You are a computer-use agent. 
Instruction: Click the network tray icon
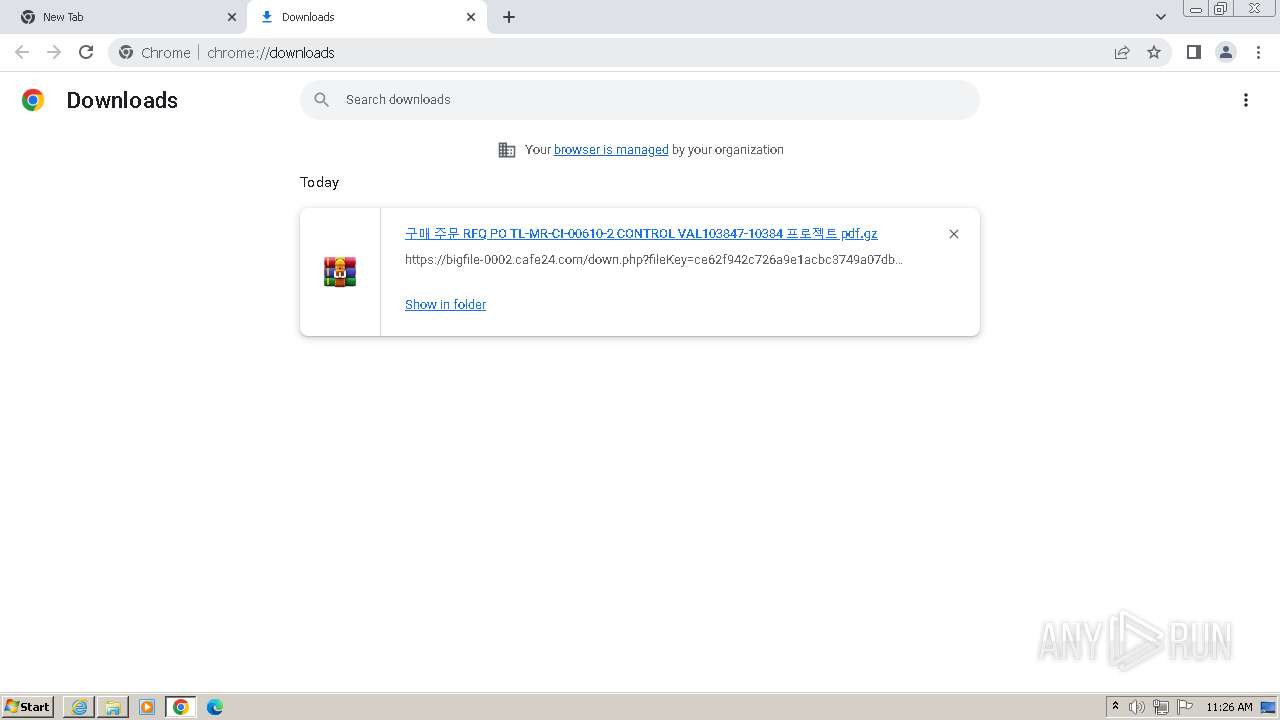coord(1161,707)
